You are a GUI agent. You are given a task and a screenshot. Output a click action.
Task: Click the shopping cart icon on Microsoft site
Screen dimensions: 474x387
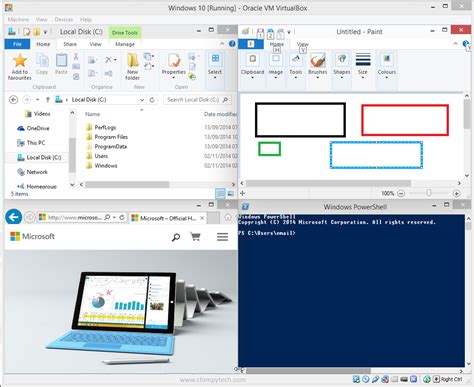point(195,237)
